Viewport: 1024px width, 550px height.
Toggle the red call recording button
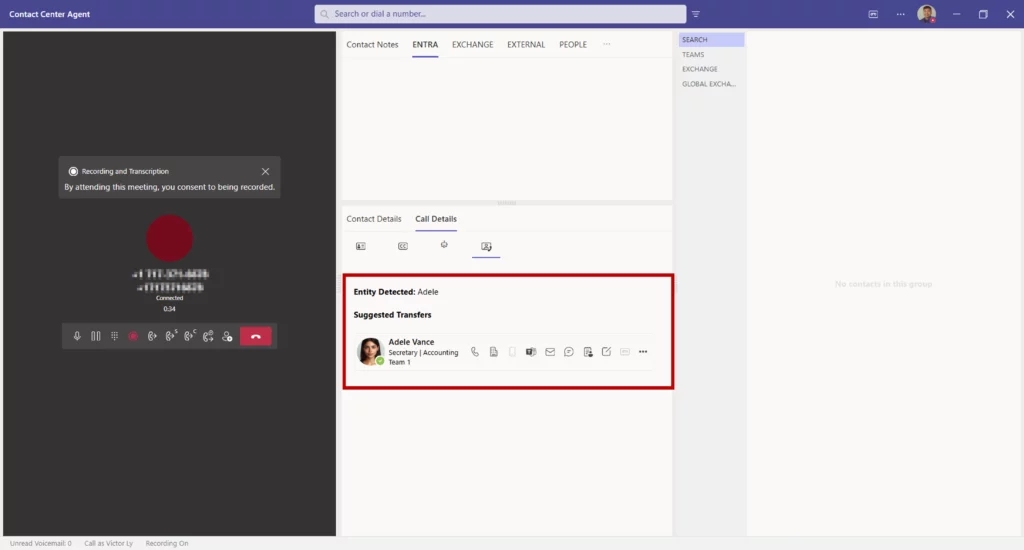(133, 337)
